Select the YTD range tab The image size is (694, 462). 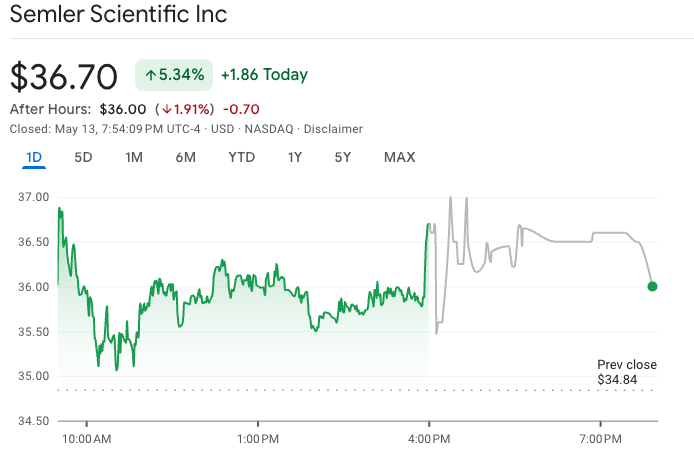tap(241, 157)
